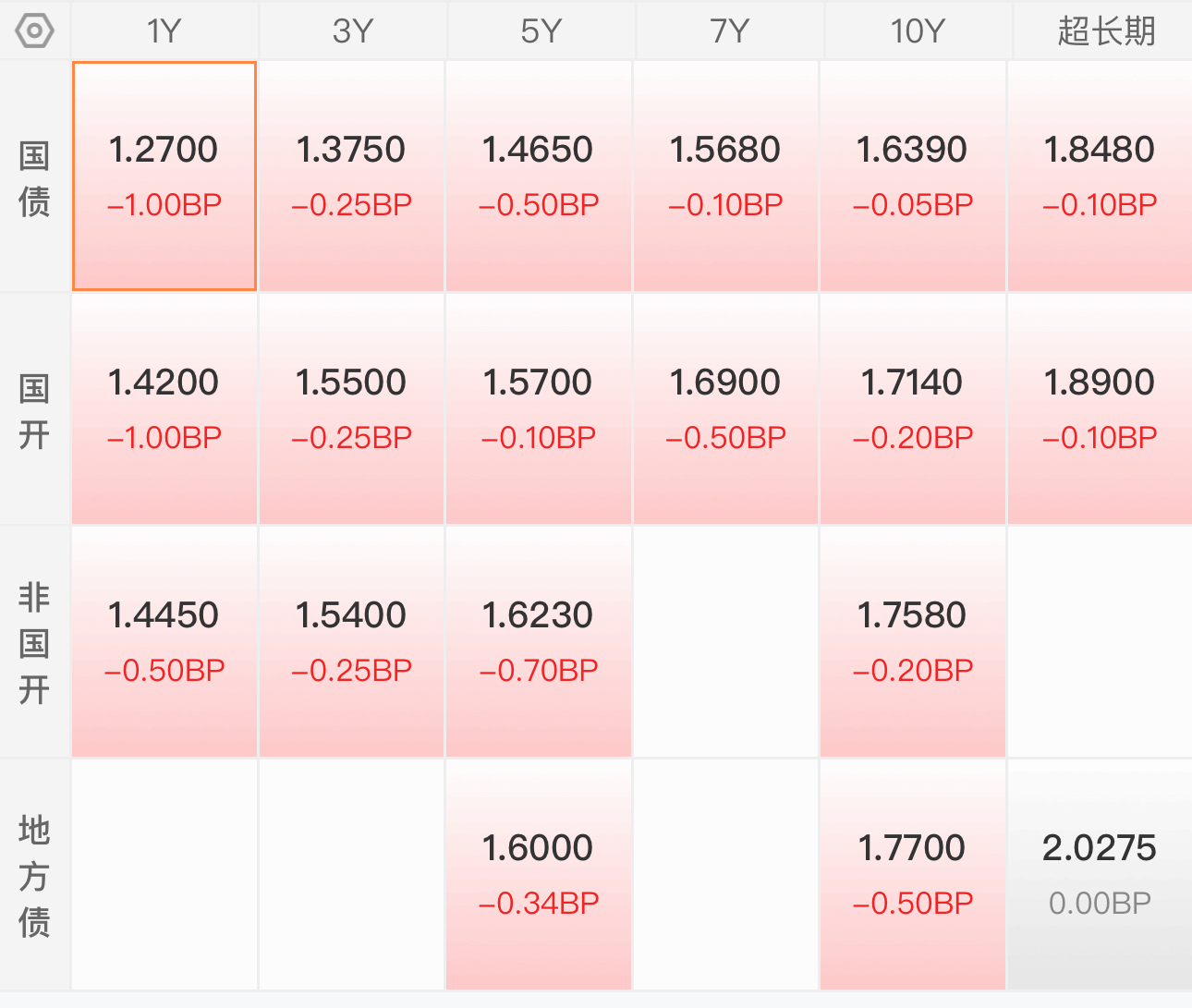Click the 地方债 row label
1192x1008 pixels.
coord(34,876)
